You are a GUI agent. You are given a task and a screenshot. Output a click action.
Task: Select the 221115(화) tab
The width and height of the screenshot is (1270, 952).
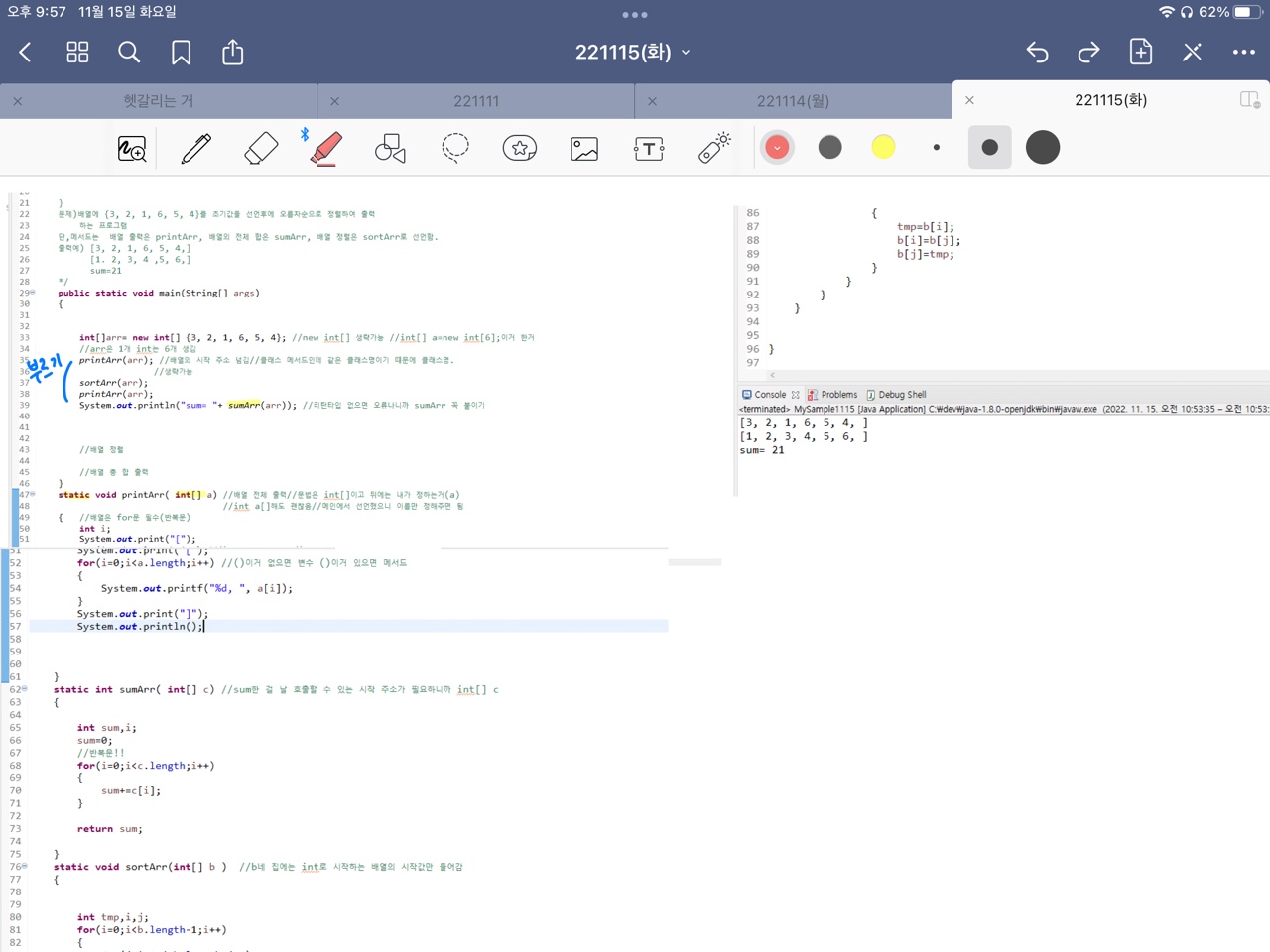1110,100
